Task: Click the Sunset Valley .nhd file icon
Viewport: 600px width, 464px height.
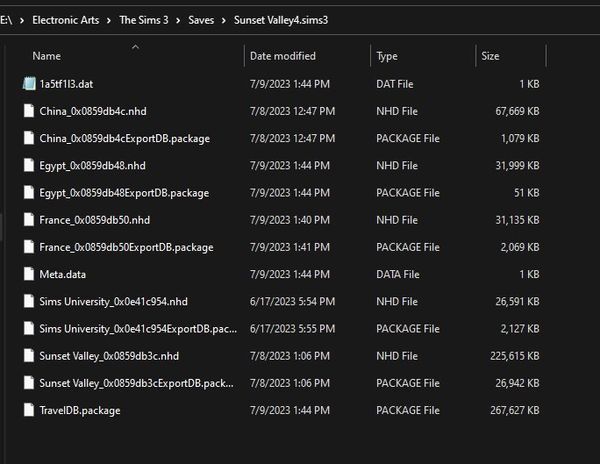Action: click(x=29, y=355)
